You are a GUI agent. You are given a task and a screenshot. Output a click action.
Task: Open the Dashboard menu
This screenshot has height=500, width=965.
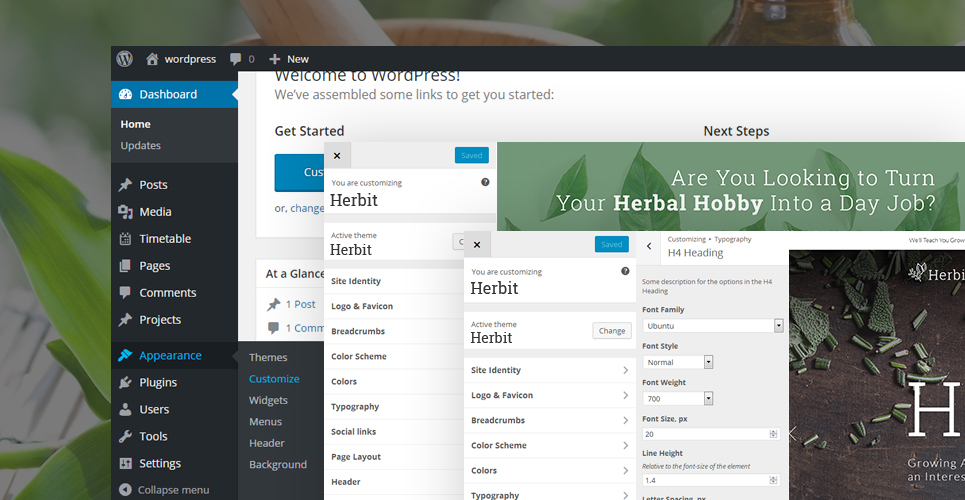click(174, 94)
